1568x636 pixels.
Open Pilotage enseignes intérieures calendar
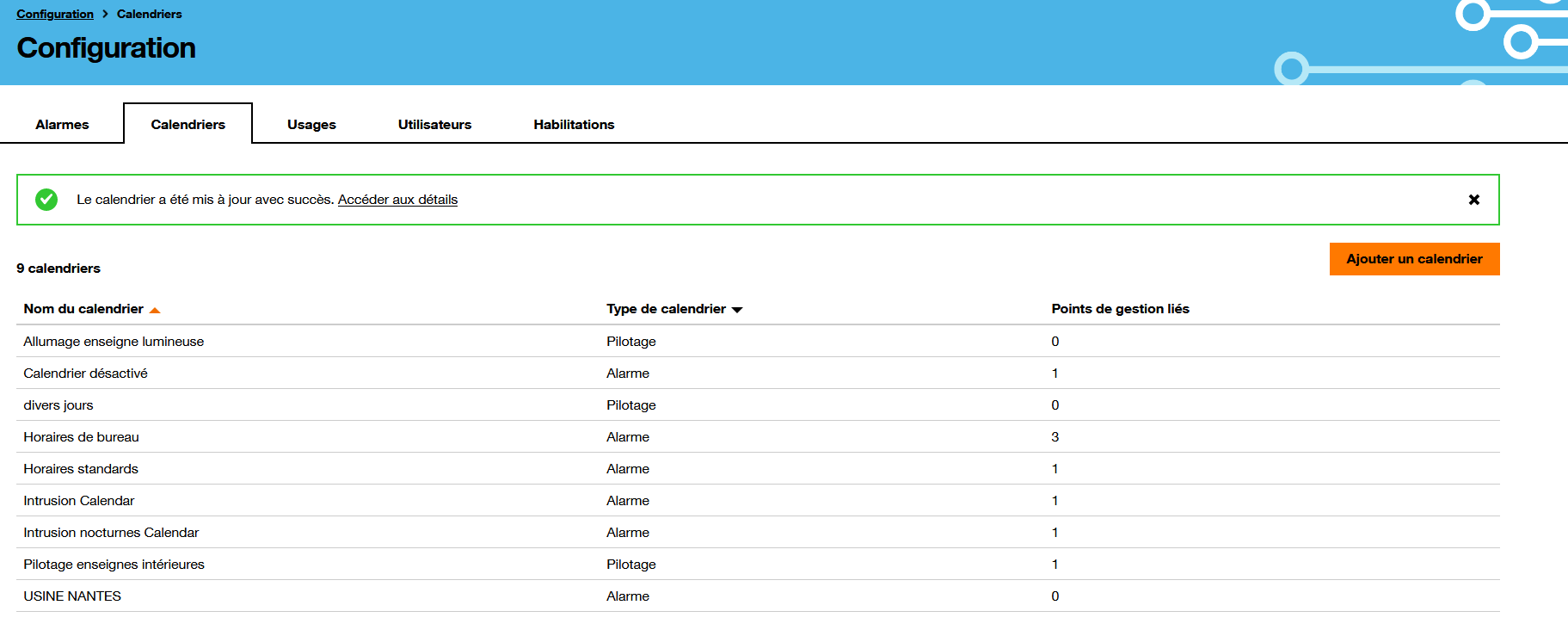(114, 565)
